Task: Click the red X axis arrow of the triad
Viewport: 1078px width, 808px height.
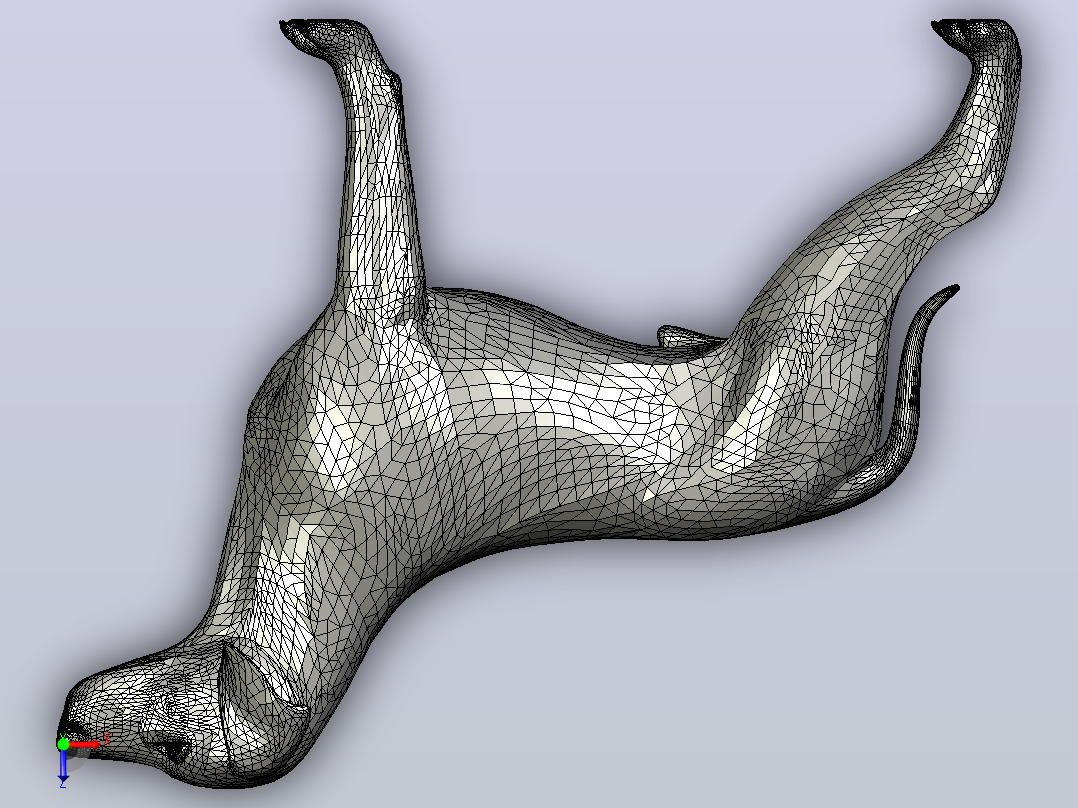Action: tap(85, 744)
